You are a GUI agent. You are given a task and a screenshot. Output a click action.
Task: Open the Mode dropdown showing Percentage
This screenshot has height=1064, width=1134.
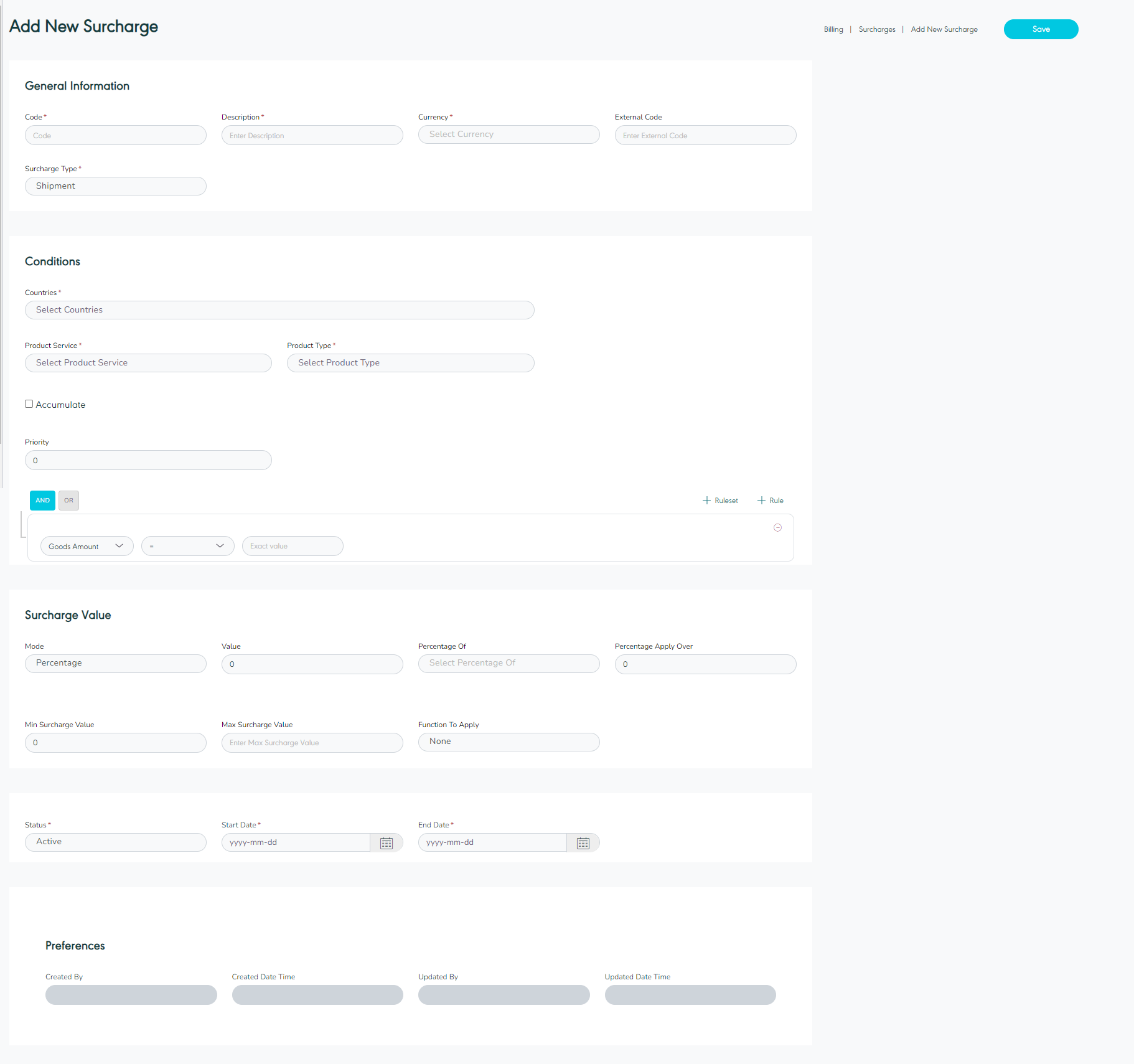click(x=115, y=663)
